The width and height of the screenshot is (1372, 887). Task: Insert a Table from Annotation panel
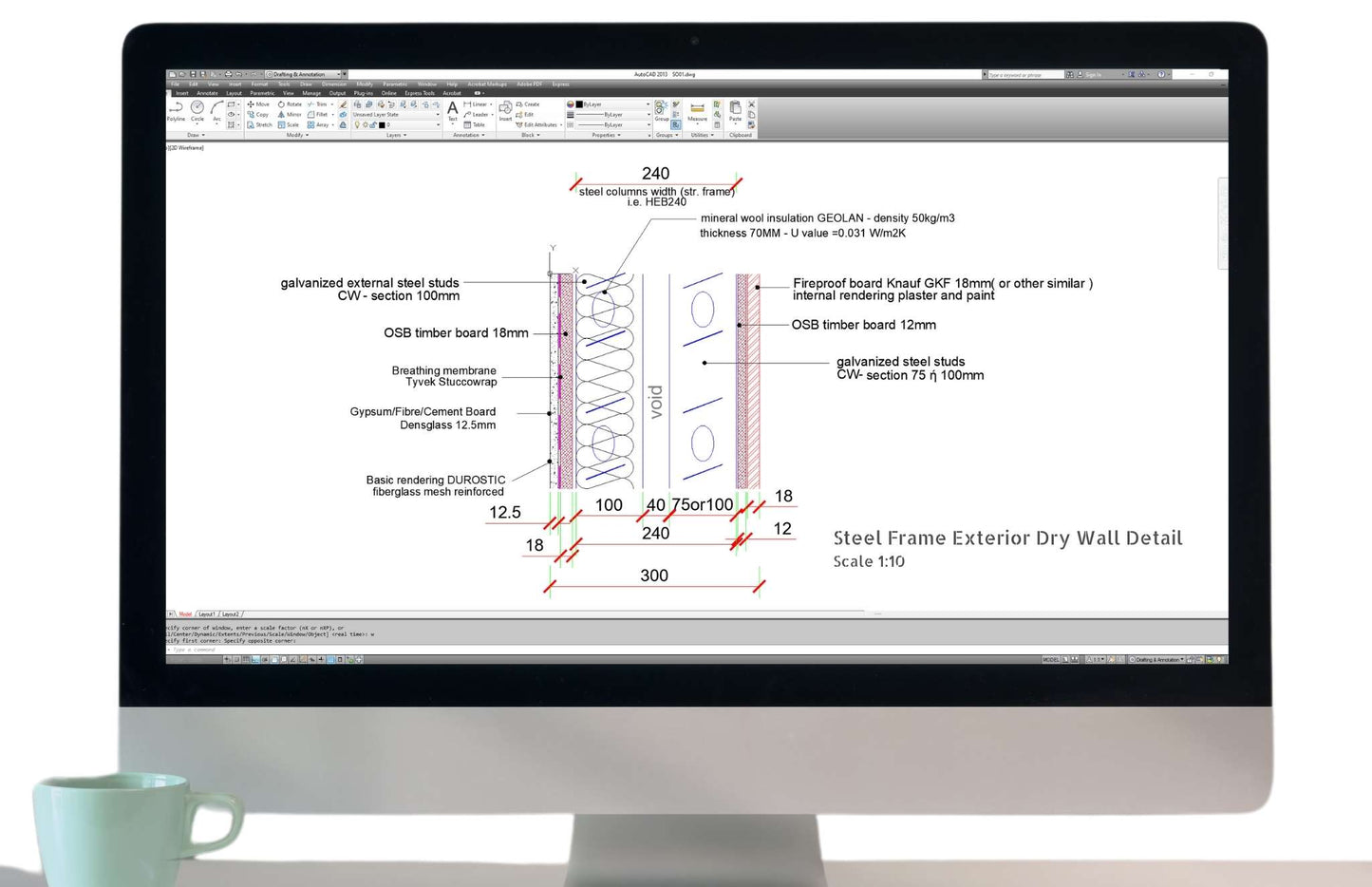click(x=475, y=124)
